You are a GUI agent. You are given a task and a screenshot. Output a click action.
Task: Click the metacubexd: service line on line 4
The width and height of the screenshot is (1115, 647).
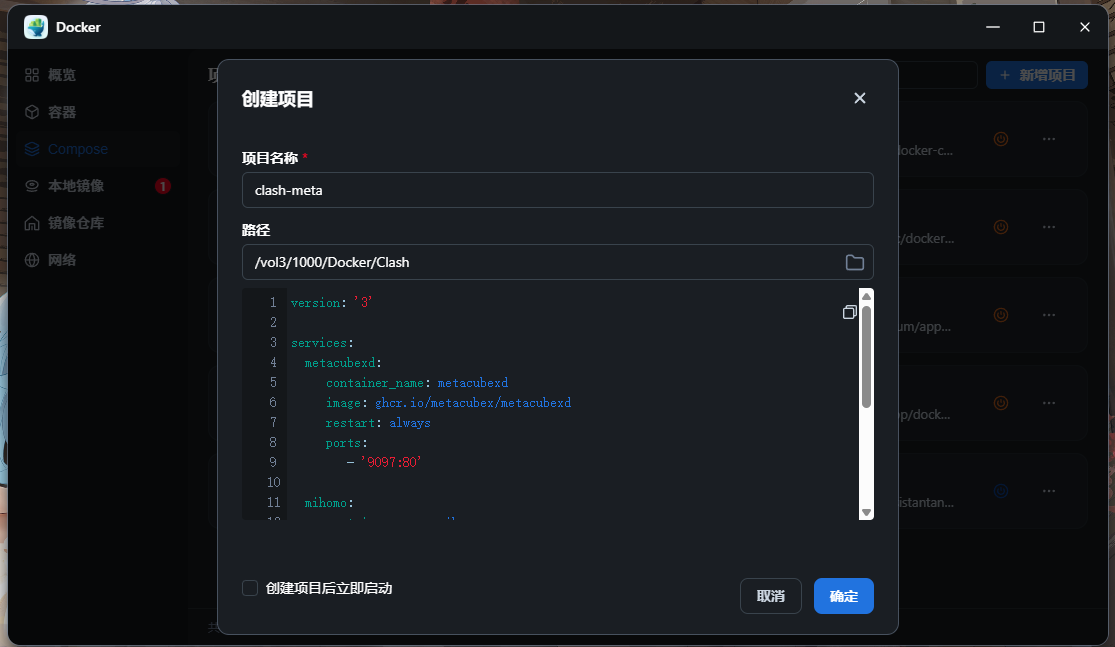click(343, 363)
